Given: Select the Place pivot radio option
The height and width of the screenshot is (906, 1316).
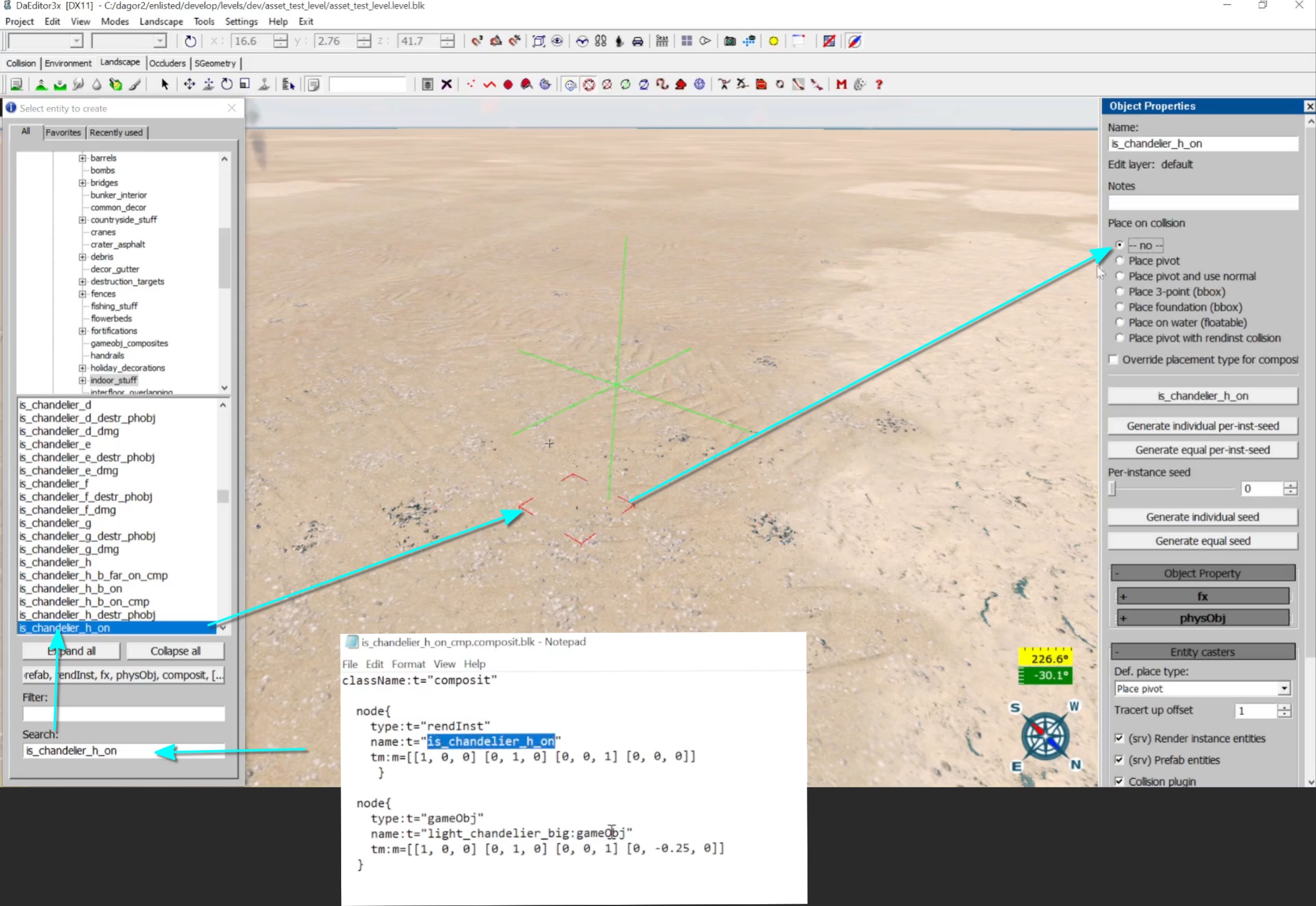Looking at the screenshot, I should point(1120,261).
